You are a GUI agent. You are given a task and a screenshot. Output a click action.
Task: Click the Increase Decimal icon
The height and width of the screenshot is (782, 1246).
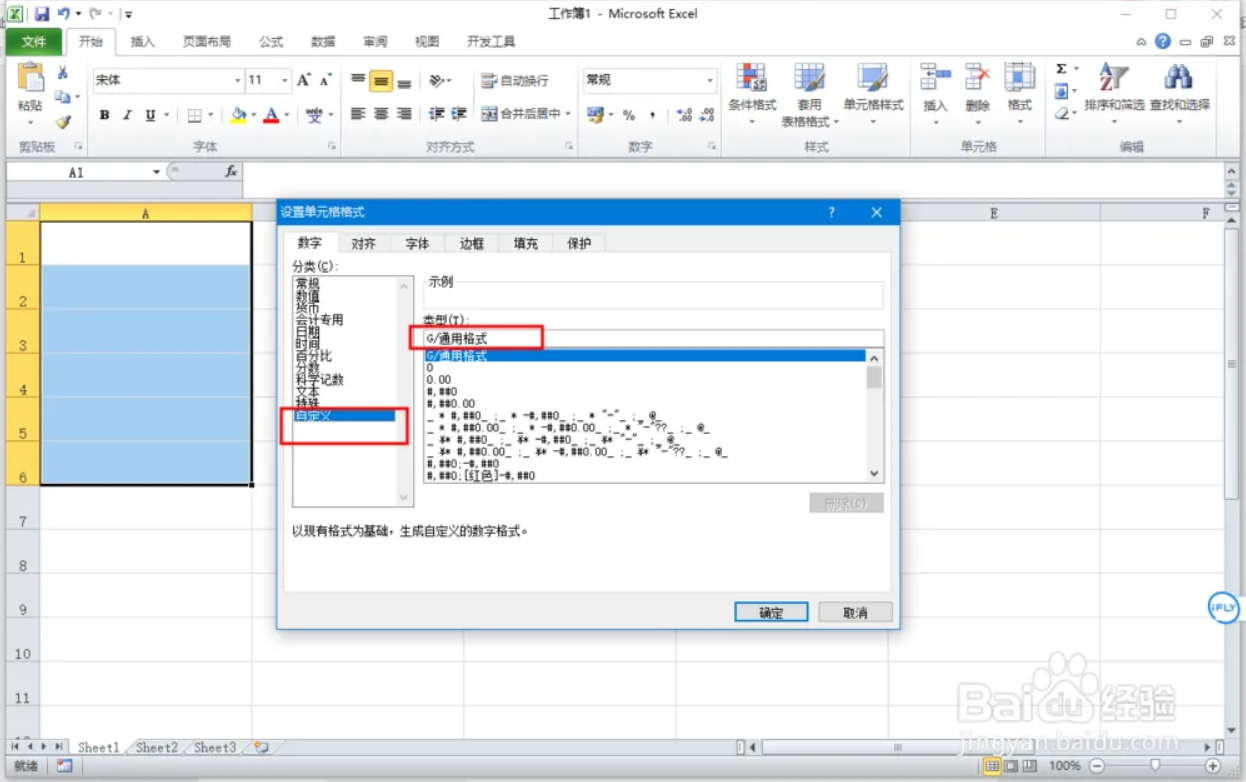point(685,115)
